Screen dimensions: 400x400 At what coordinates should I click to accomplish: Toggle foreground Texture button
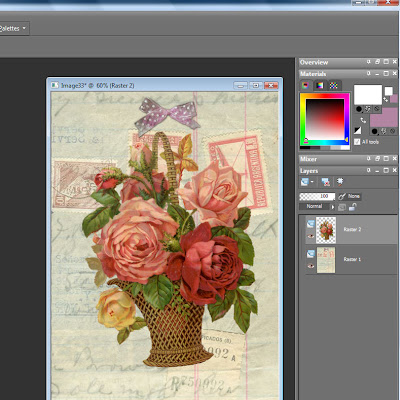tap(368, 109)
